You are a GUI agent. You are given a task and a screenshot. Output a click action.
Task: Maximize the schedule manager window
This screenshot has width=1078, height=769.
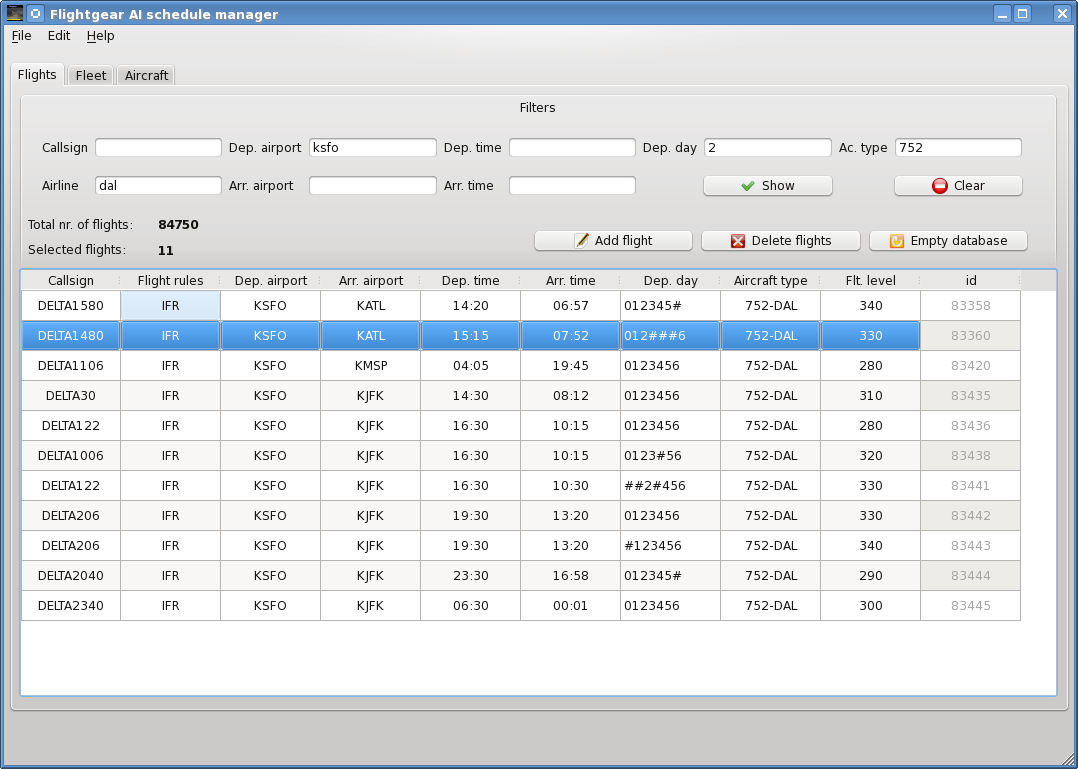point(1022,14)
